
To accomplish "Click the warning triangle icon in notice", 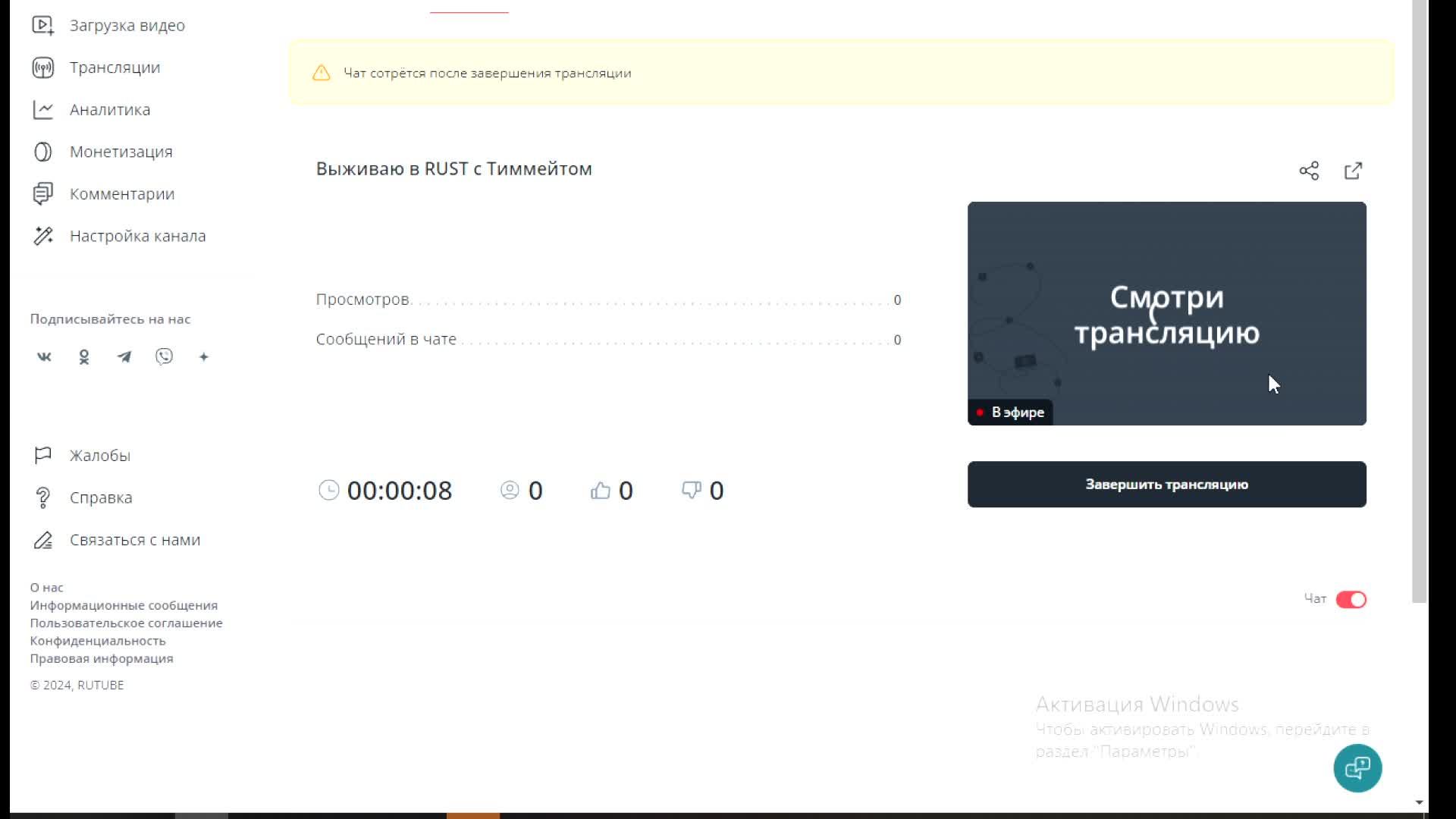I will (x=322, y=73).
